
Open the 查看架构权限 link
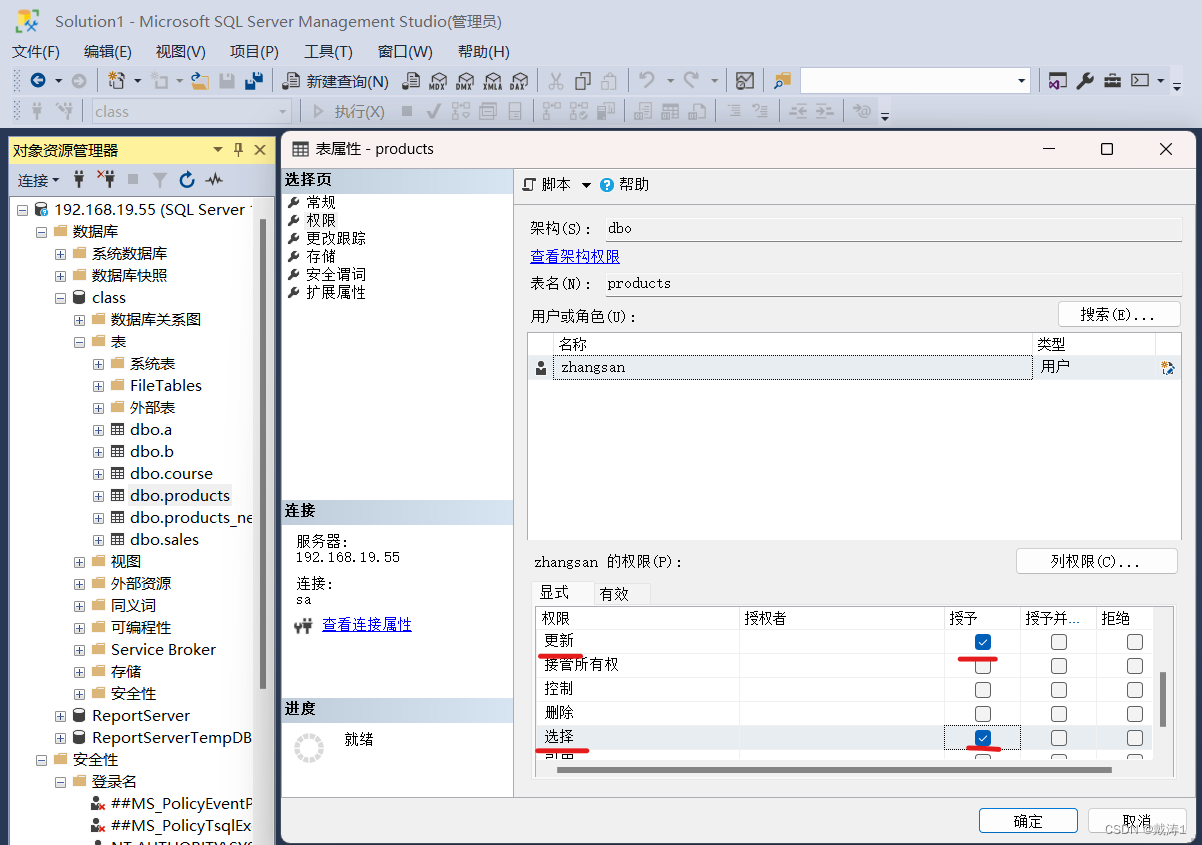575,256
